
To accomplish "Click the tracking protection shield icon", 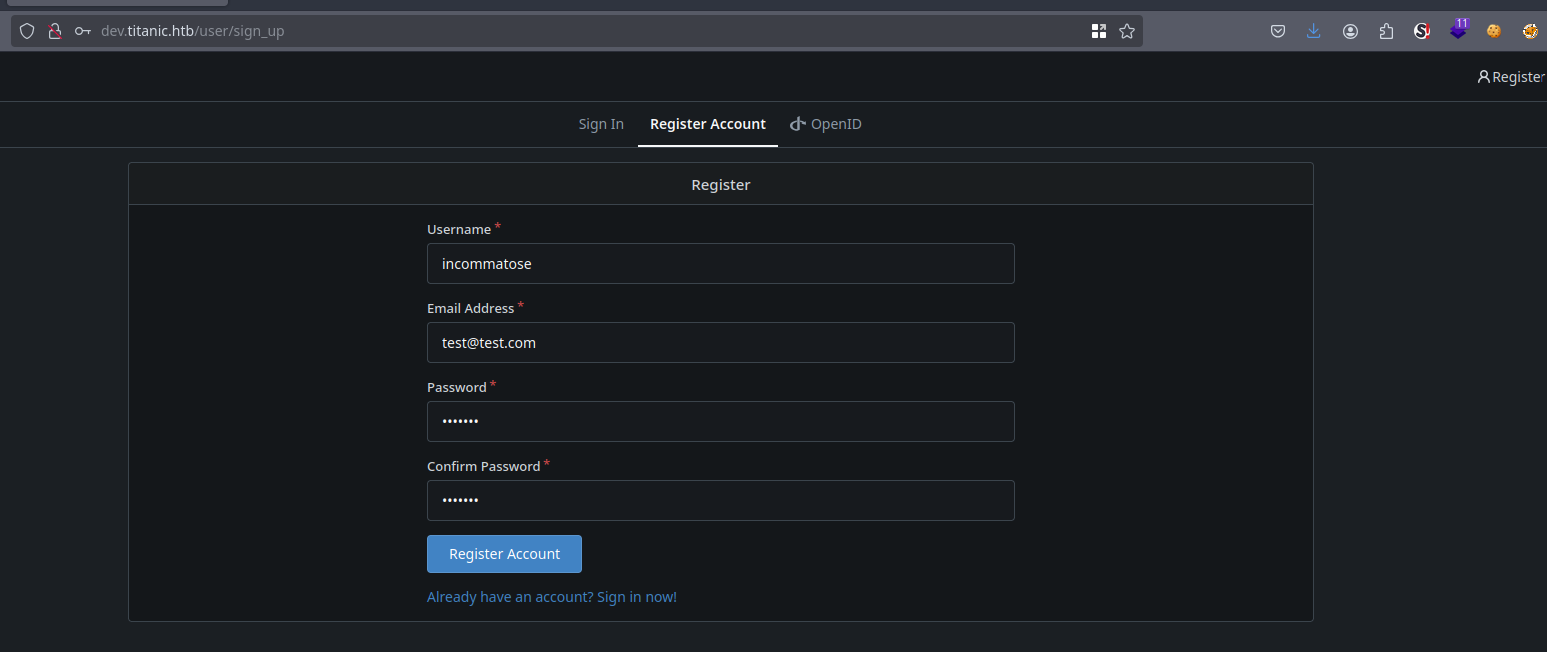I will click(x=27, y=31).
